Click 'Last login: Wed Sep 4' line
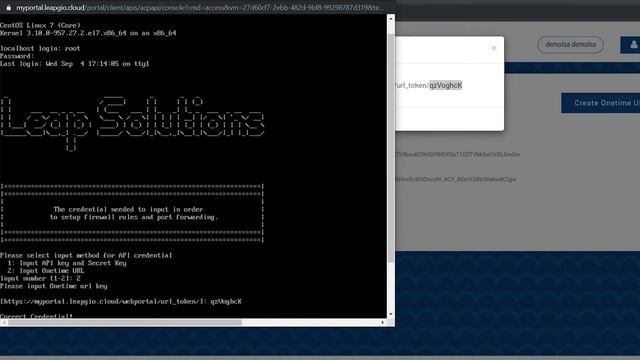Viewport: 640px width, 360px height. click(x=75, y=64)
